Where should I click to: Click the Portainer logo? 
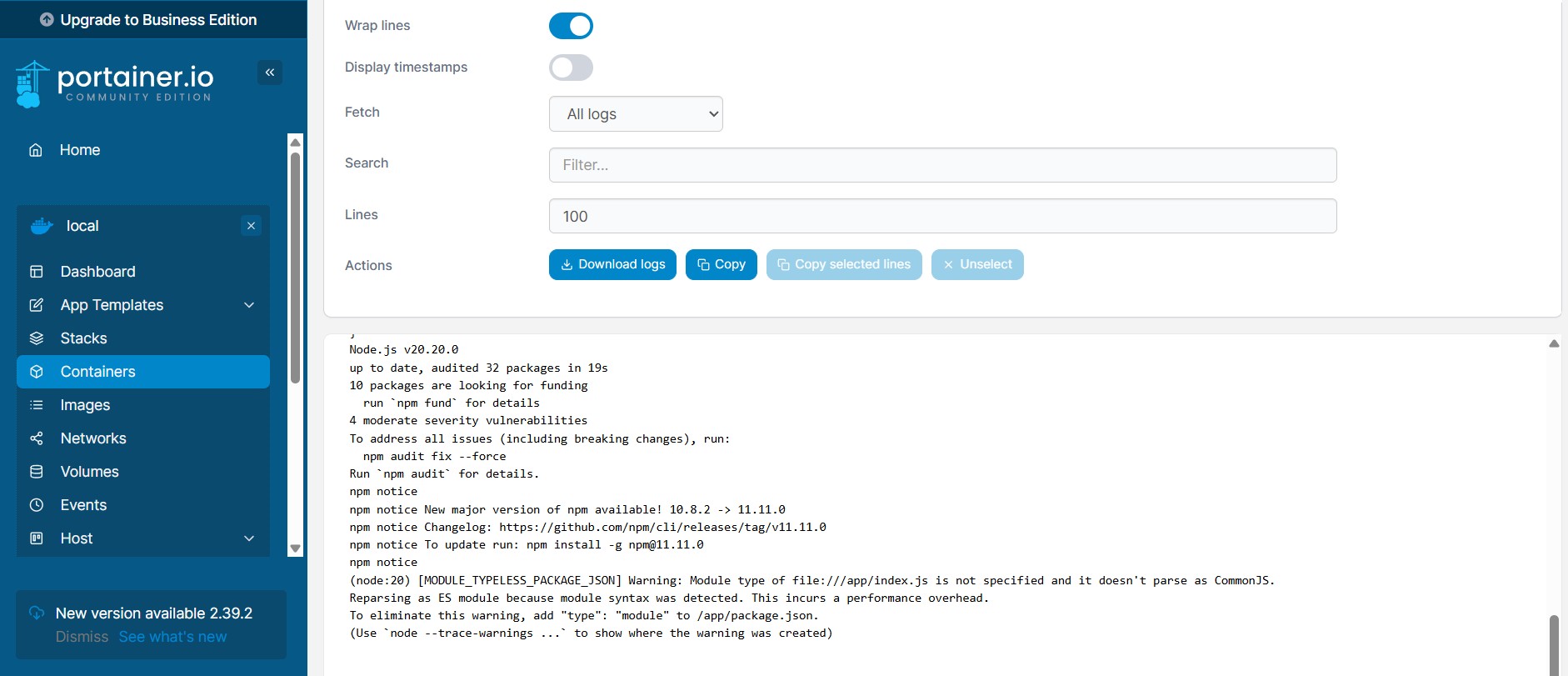[114, 83]
